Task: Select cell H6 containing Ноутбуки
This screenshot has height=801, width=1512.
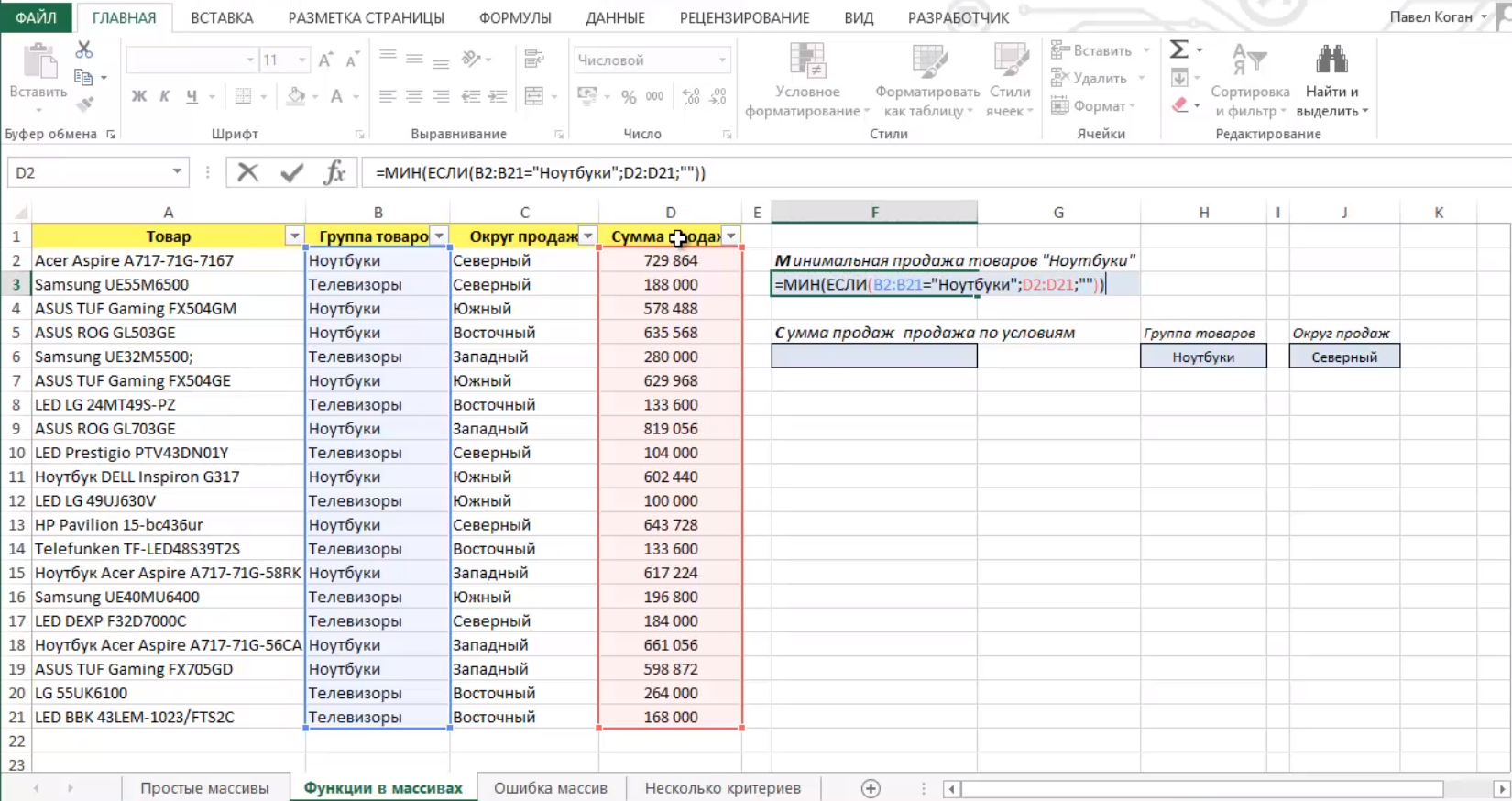Action: click(1203, 357)
